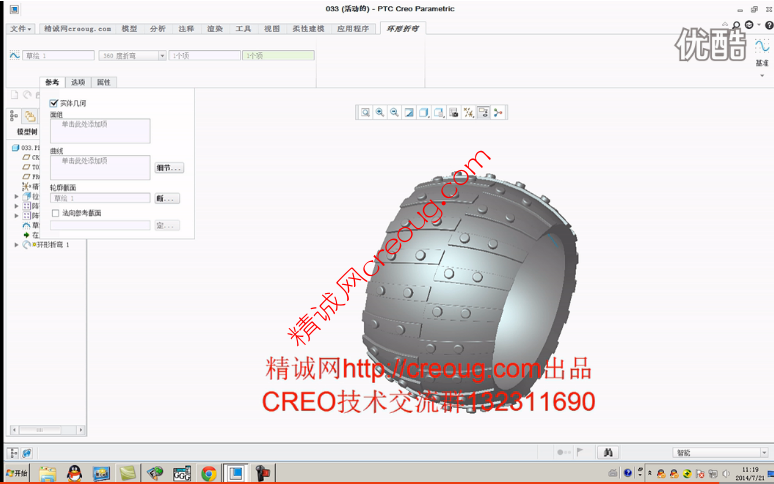Expand the 环形折弯 1 tree node
The height and width of the screenshot is (484, 774).
(16, 245)
